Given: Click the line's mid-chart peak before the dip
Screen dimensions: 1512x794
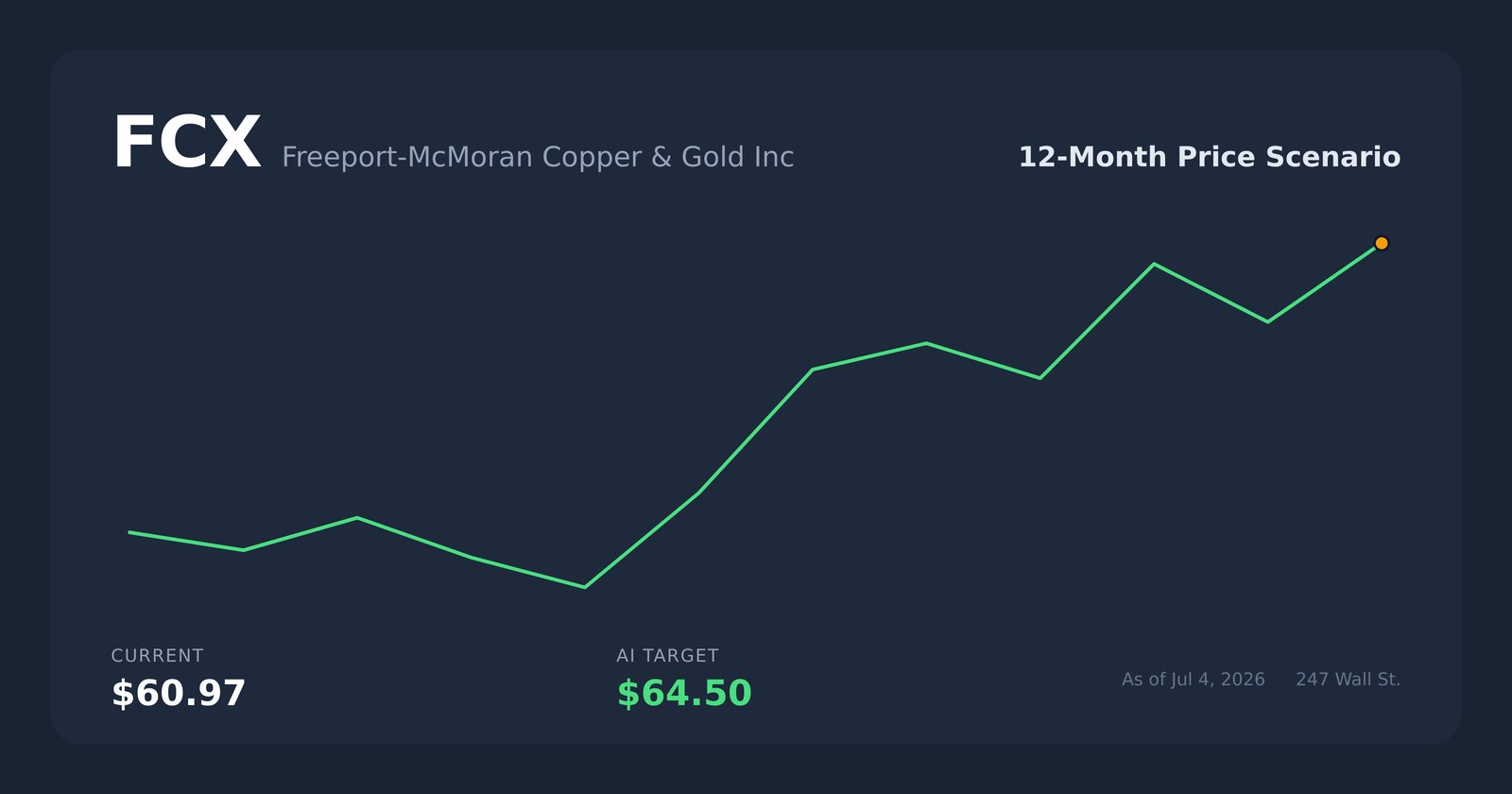Looking at the screenshot, I should point(926,343).
